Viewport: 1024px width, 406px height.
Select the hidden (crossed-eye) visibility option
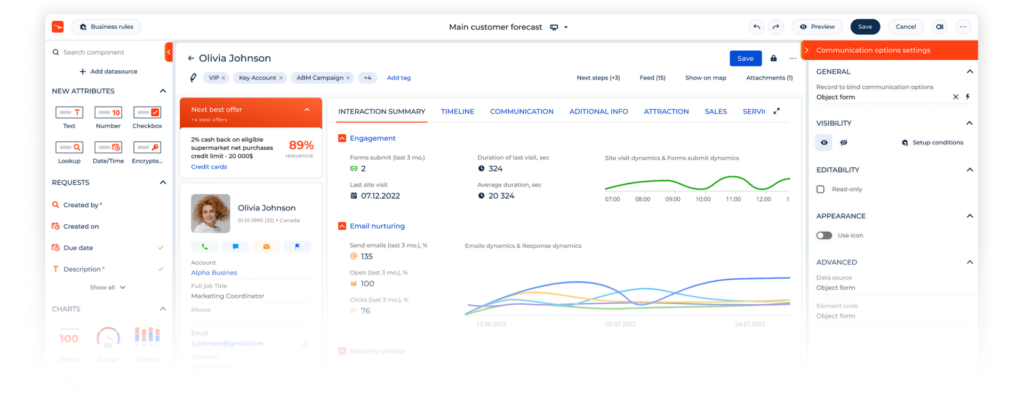coord(844,143)
